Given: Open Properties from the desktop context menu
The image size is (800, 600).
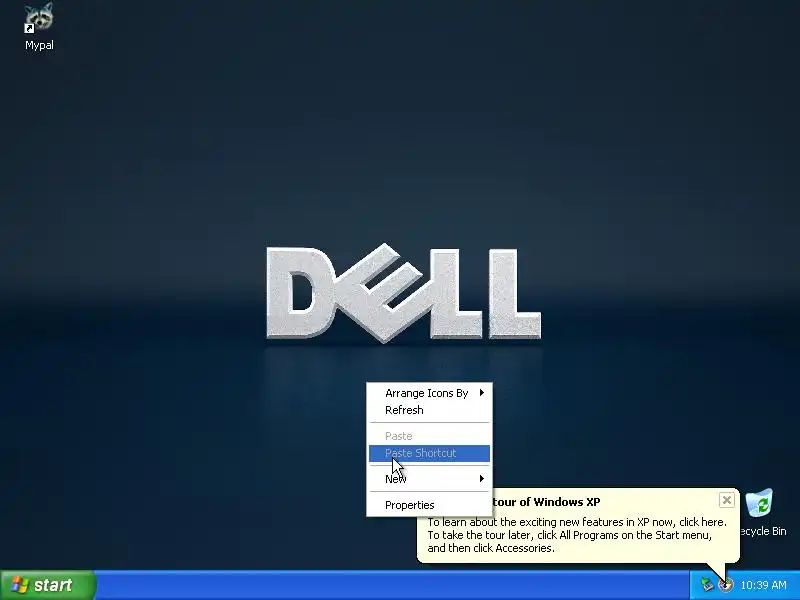Looking at the screenshot, I should (x=429, y=505).
